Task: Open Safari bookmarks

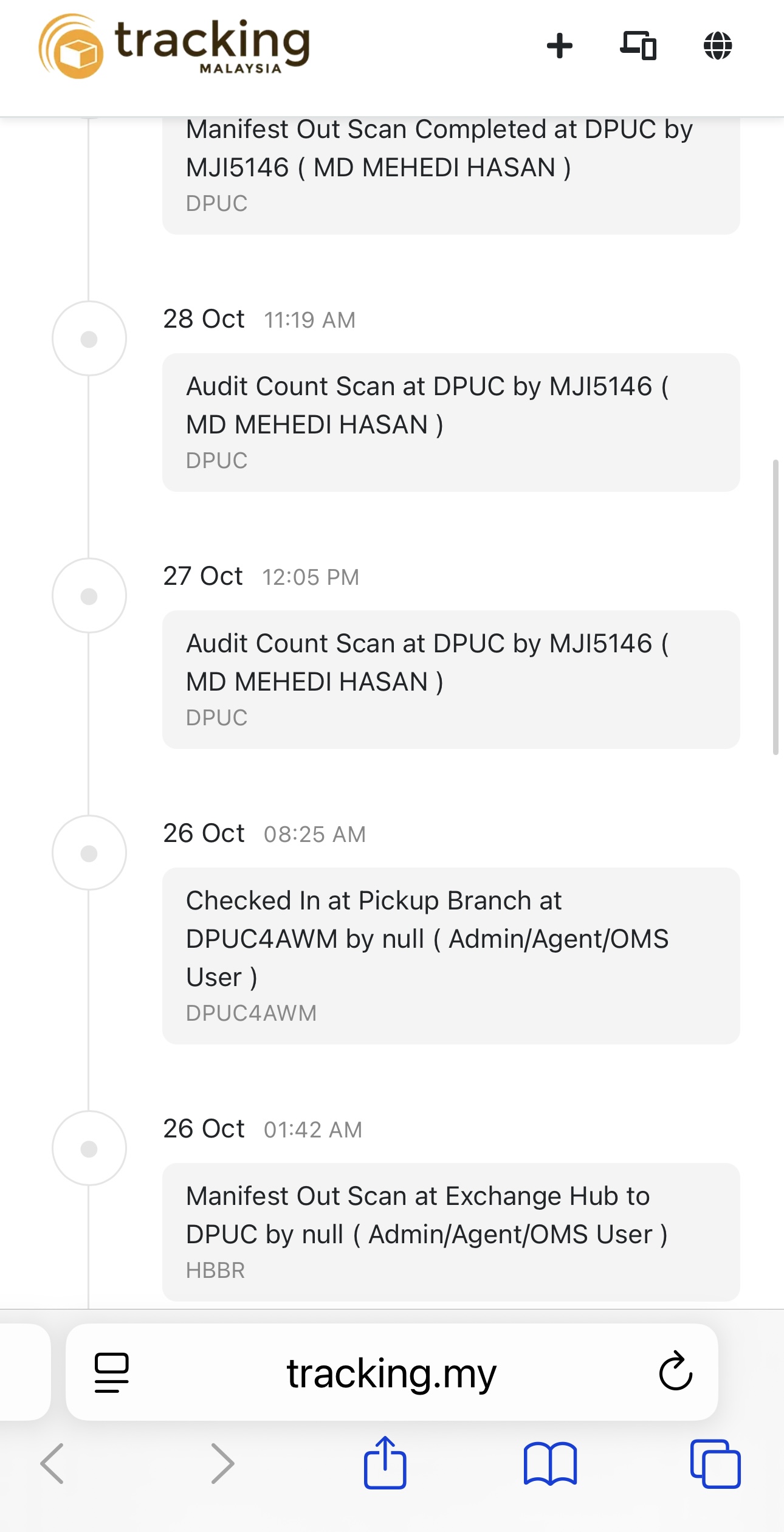Action: 550,1463
